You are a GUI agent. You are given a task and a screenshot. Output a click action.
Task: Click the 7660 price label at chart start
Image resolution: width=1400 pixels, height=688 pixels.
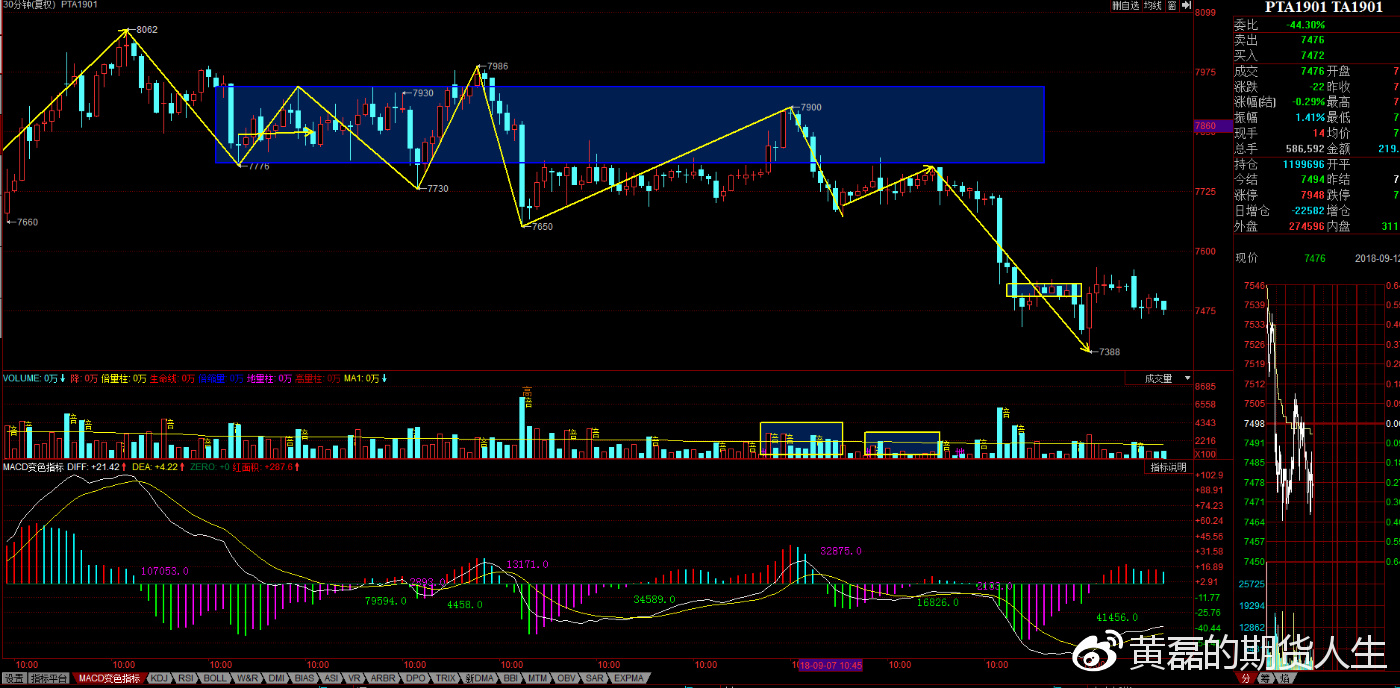click(26, 222)
